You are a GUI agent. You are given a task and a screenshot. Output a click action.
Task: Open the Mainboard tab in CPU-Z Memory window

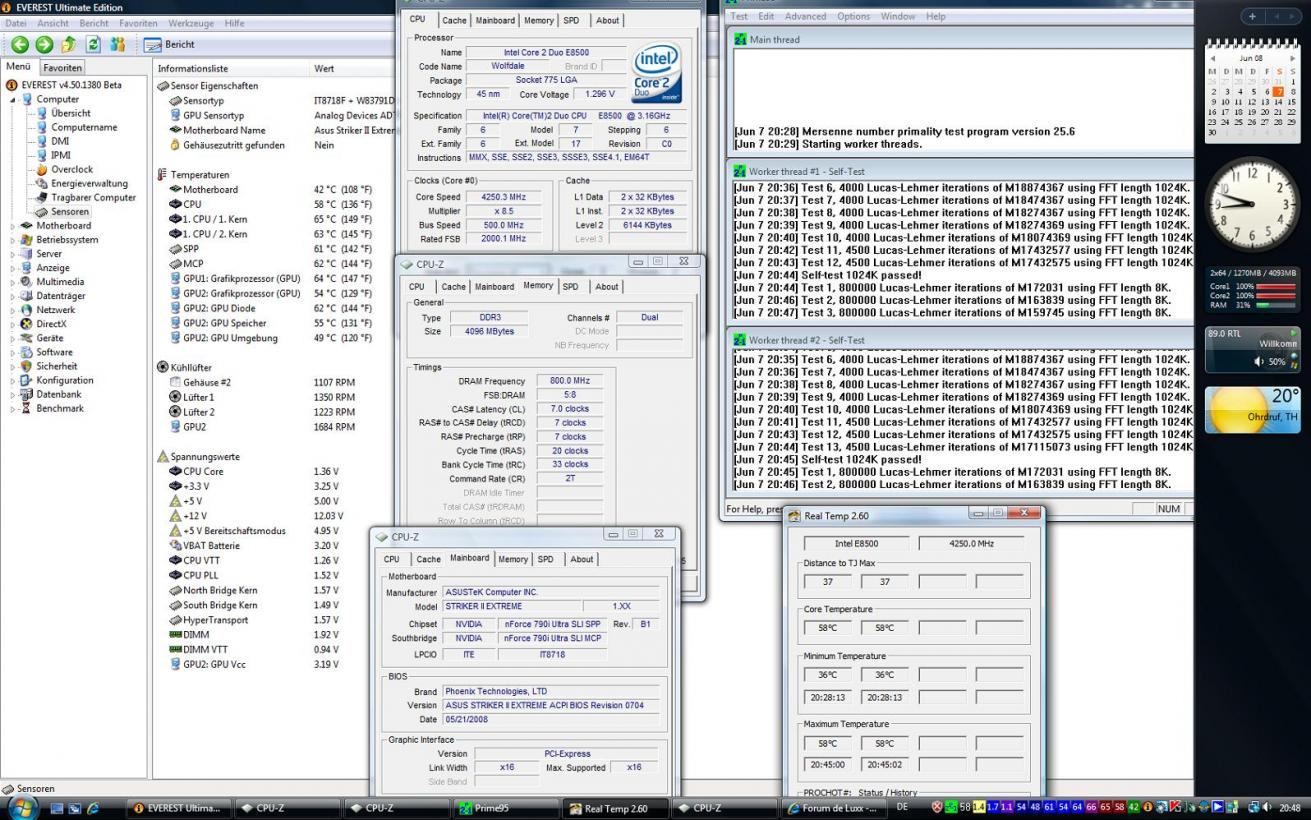coord(494,286)
